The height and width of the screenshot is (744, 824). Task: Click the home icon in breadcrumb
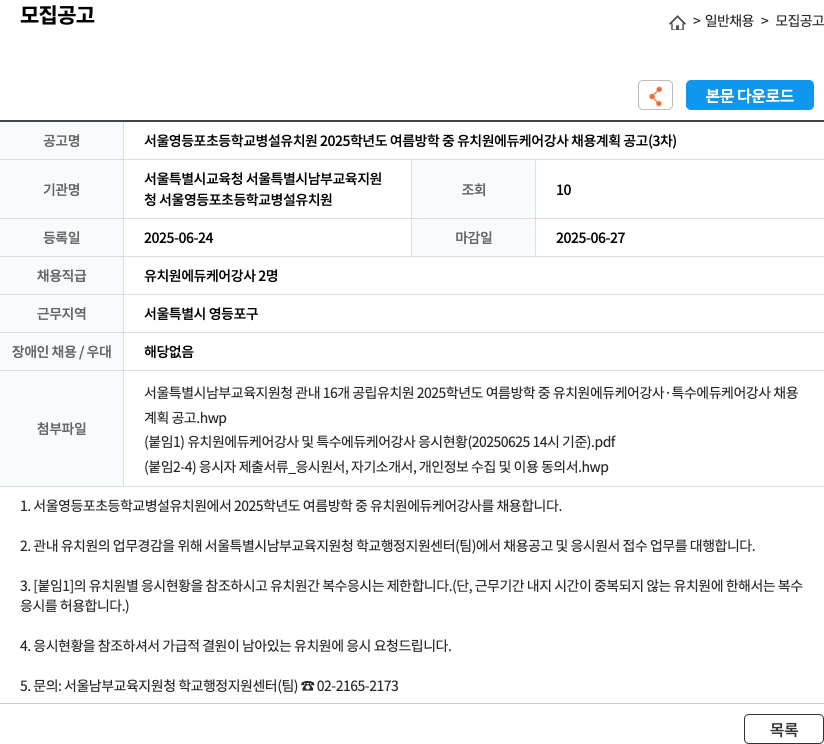point(677,22)
